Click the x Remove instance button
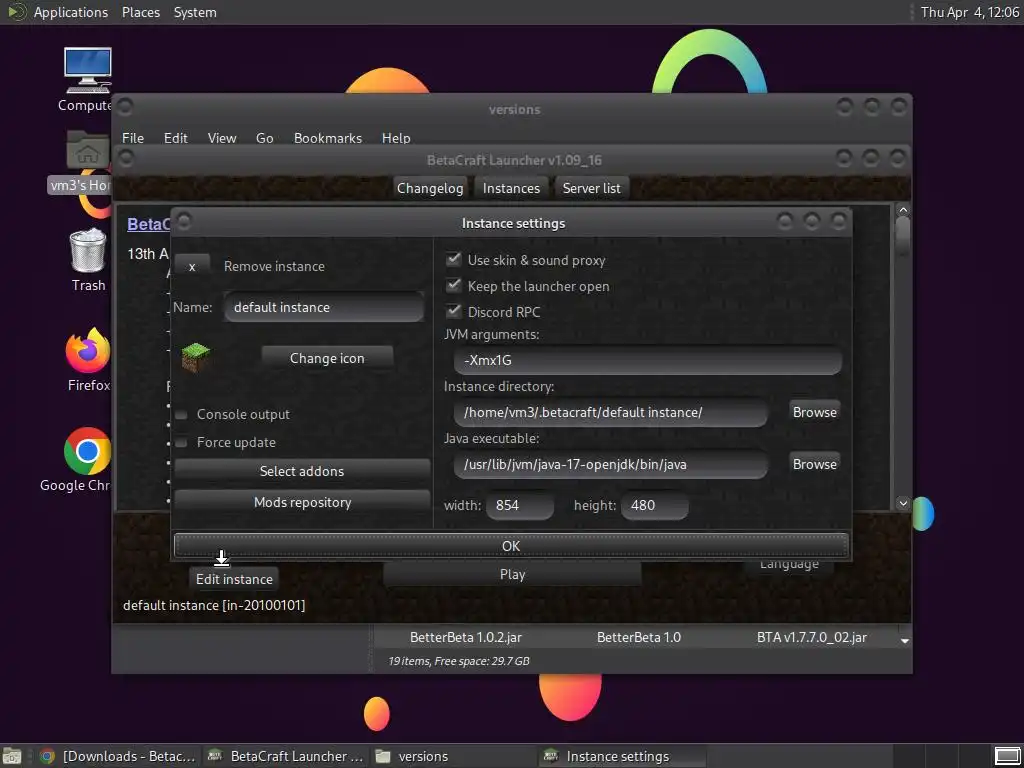 coord(192,266)
